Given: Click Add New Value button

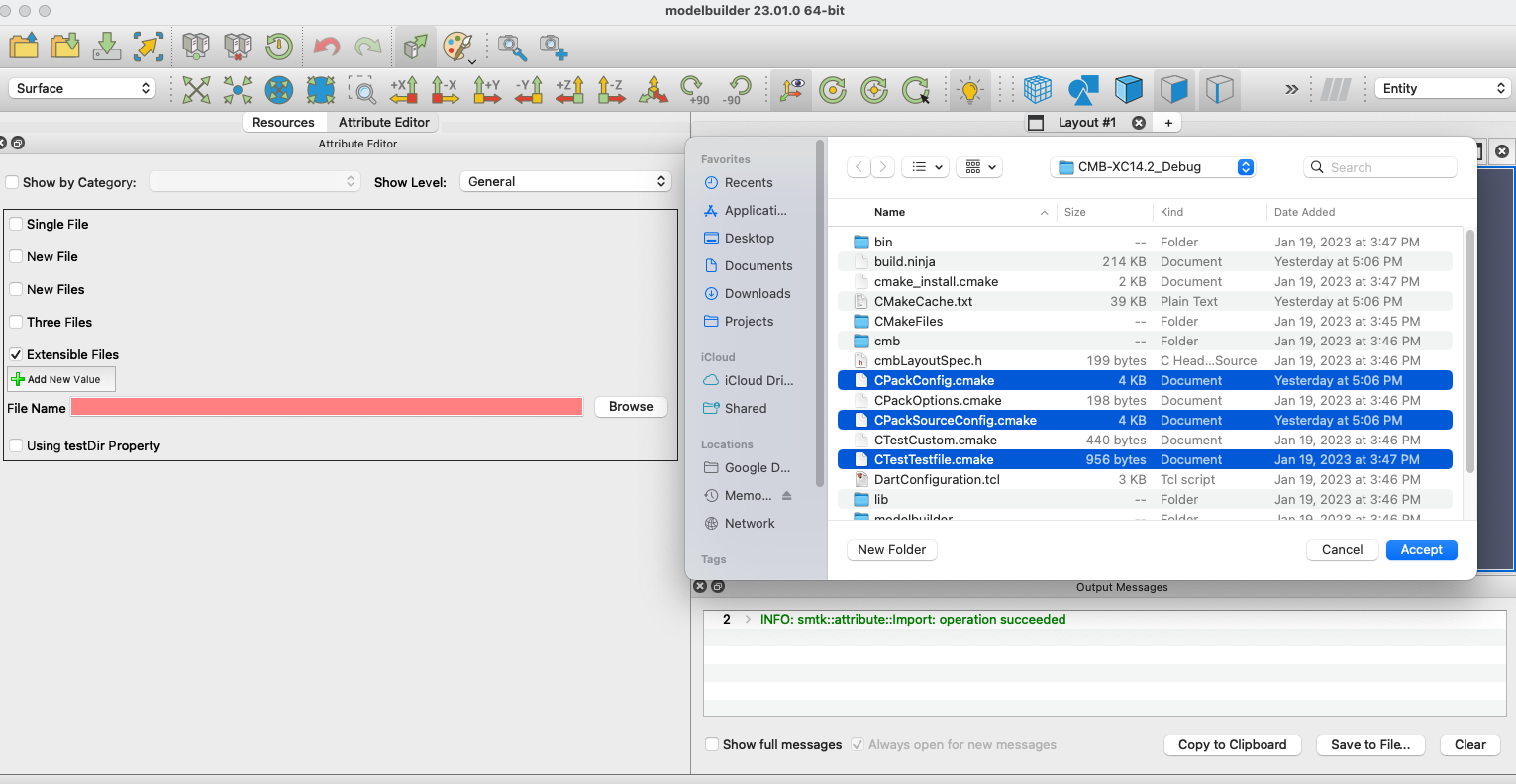Looking at the screenshot, I should [x=61, y=379].
